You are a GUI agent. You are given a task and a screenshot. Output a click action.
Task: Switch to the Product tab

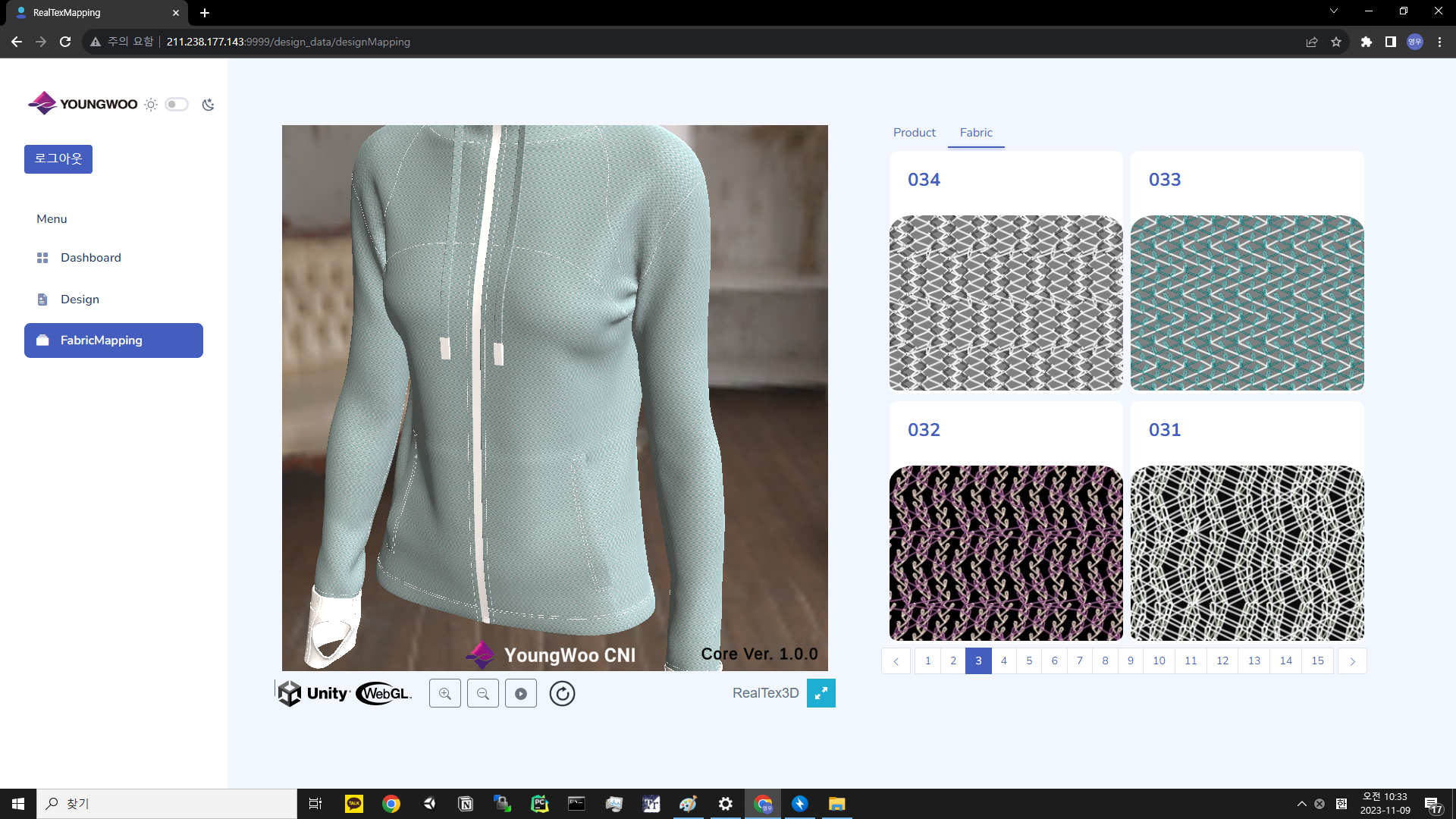914,133
